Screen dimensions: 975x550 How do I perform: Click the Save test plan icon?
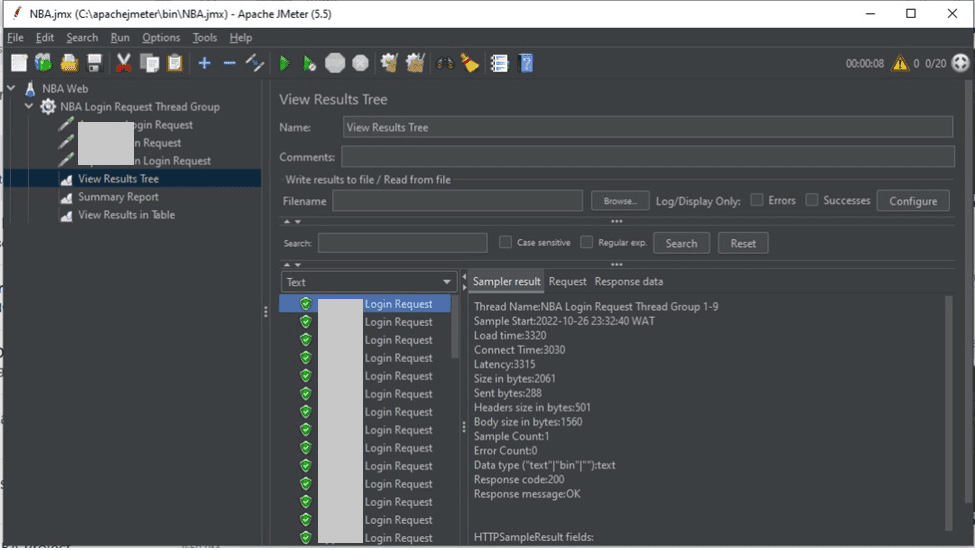[x=95, y=63]
